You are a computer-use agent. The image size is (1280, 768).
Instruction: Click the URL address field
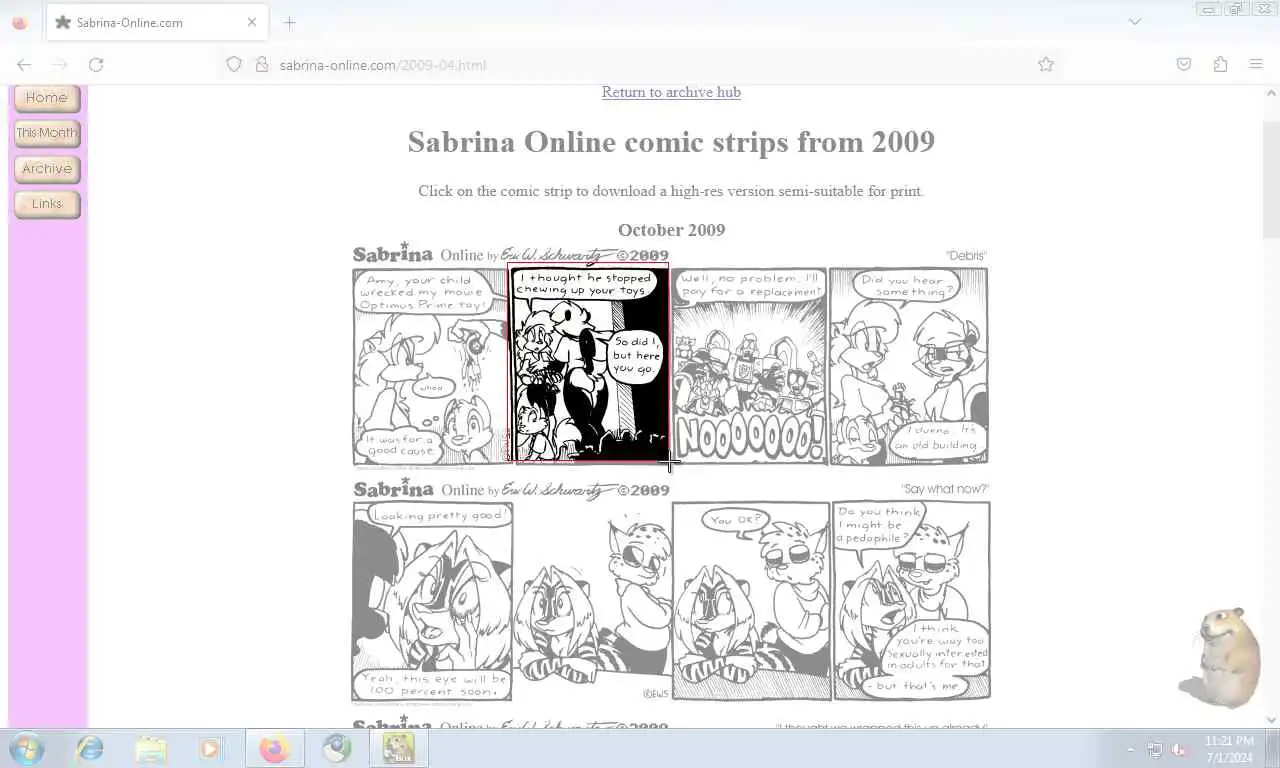pos(640,64)
